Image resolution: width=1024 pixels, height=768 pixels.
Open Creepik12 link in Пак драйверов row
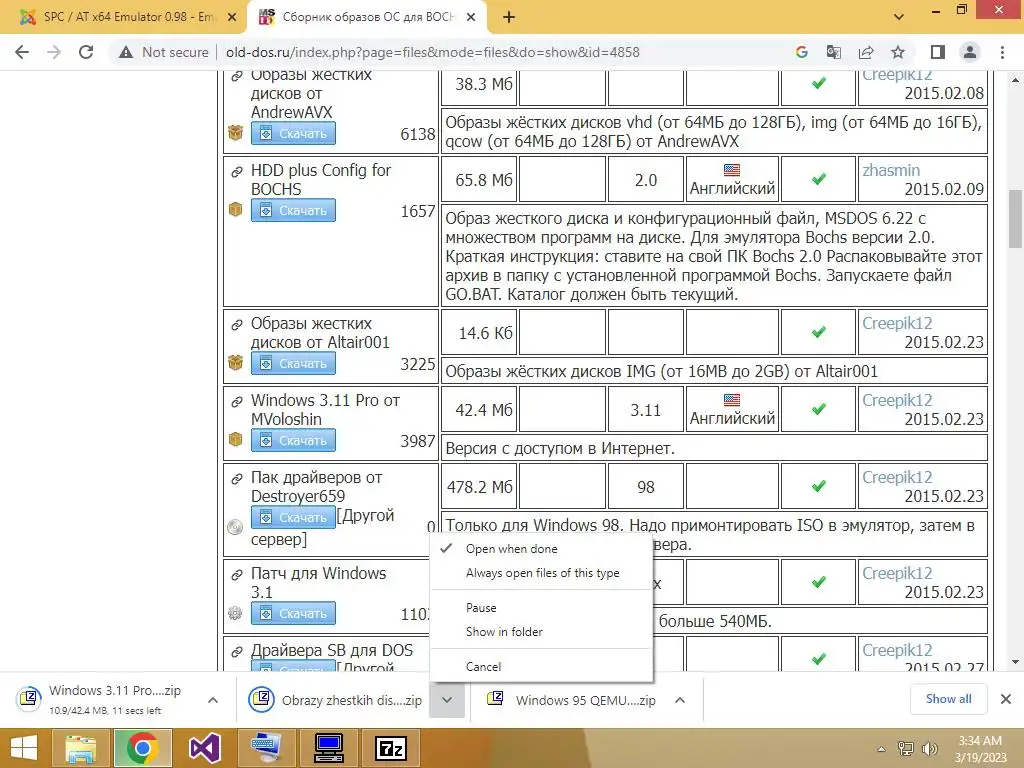pos(897,477)
